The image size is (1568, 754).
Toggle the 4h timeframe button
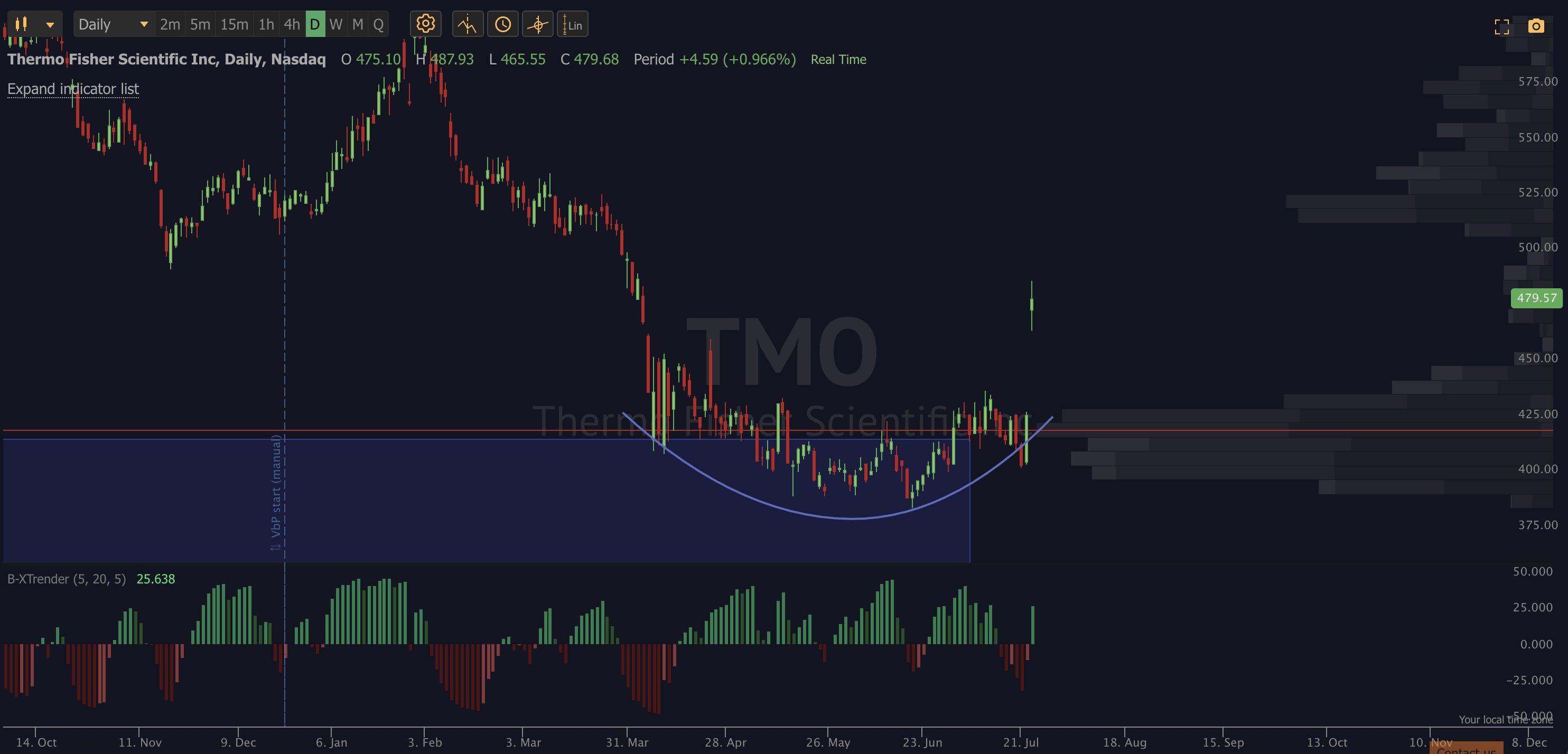[292, 24]
